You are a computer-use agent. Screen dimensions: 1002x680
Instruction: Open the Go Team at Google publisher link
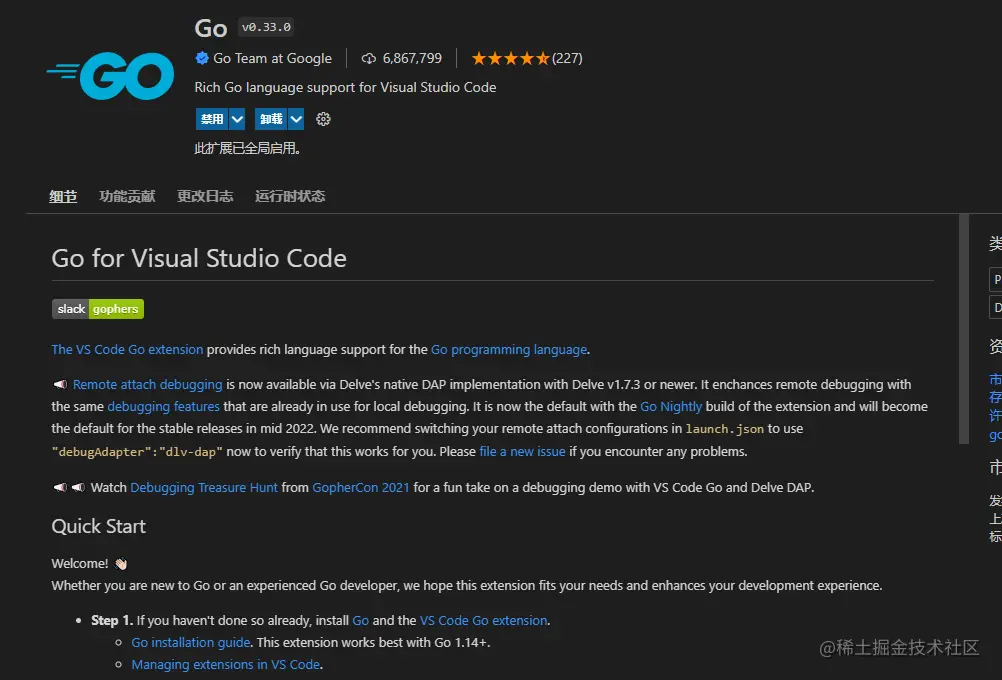point(272,58)
